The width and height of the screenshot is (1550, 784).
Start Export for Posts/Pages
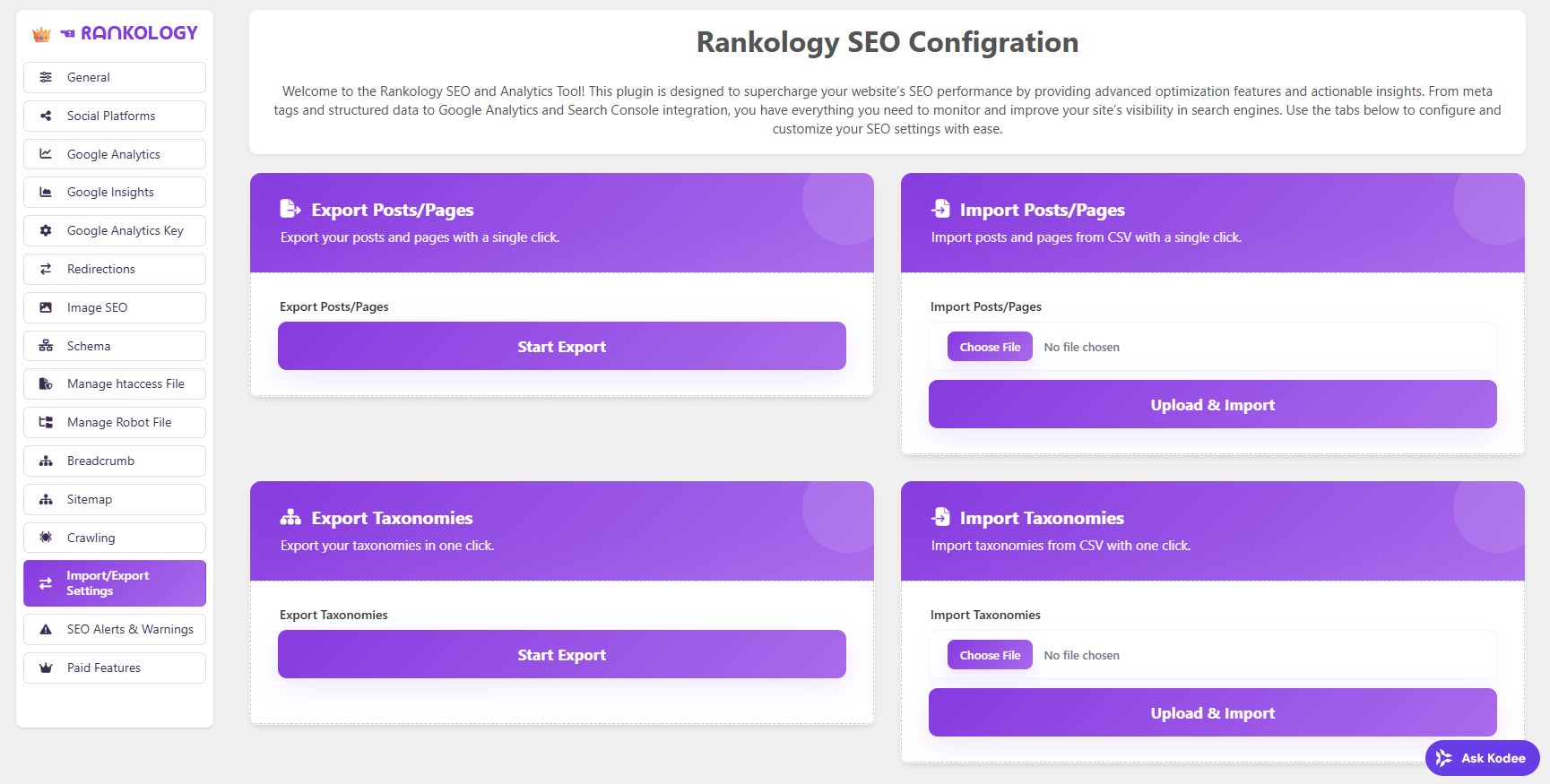[561, 347]
